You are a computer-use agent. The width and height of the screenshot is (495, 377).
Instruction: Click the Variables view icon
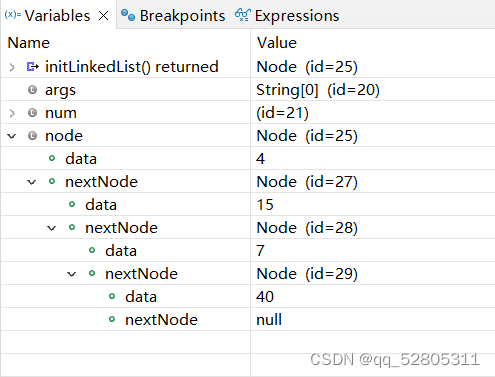[x=13, y=15]
